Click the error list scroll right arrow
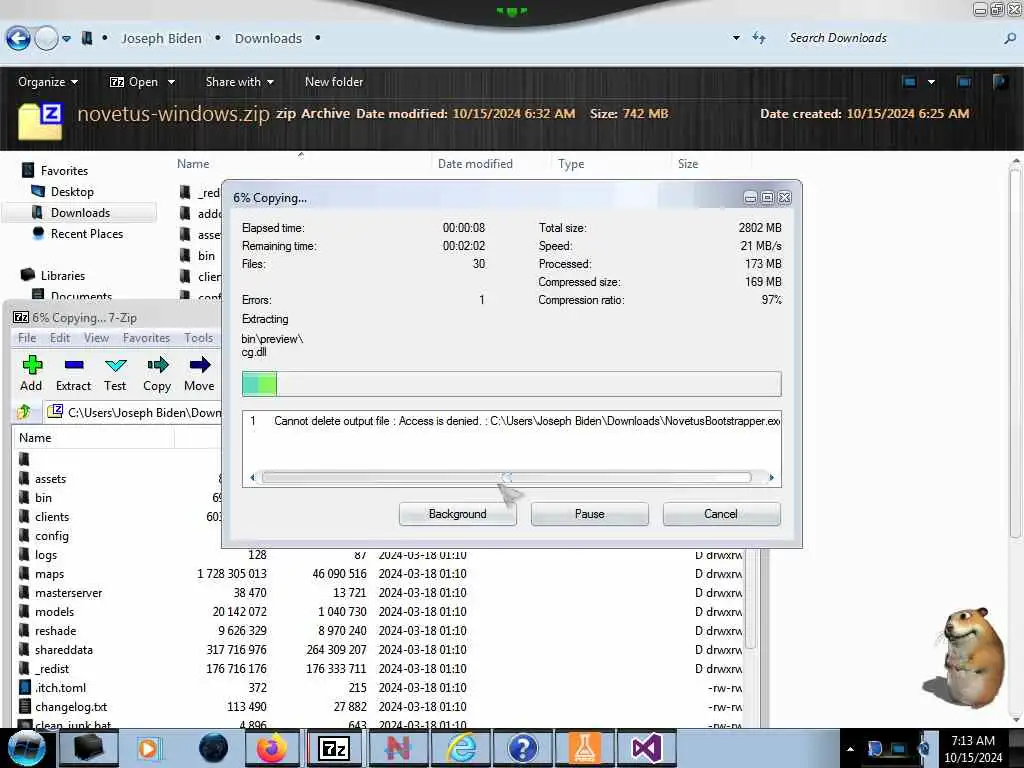The image size is (1024, 768). 771,477
